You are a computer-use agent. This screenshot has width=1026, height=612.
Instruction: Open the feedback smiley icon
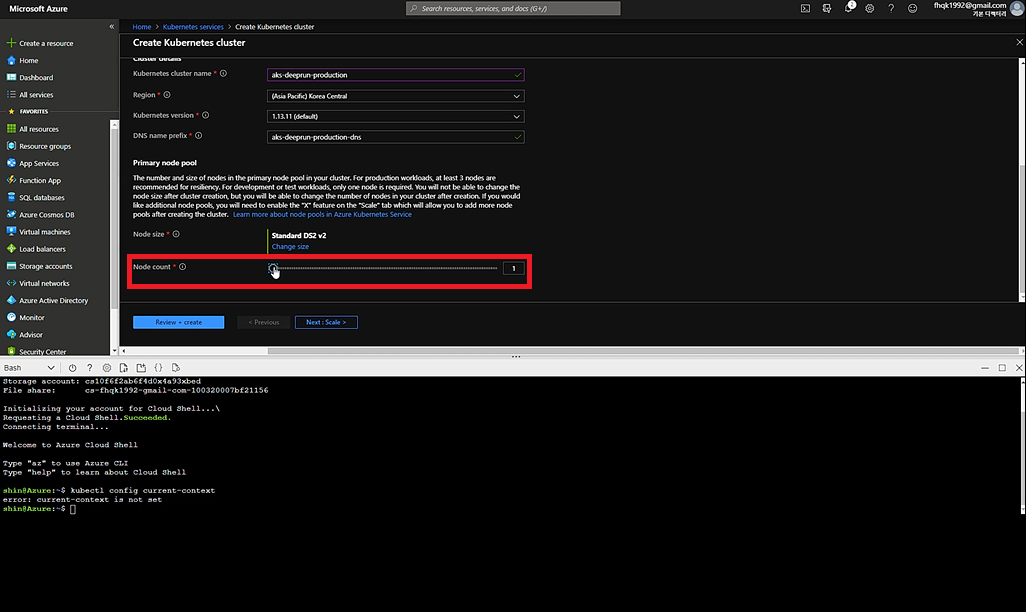tap(912, 9)
